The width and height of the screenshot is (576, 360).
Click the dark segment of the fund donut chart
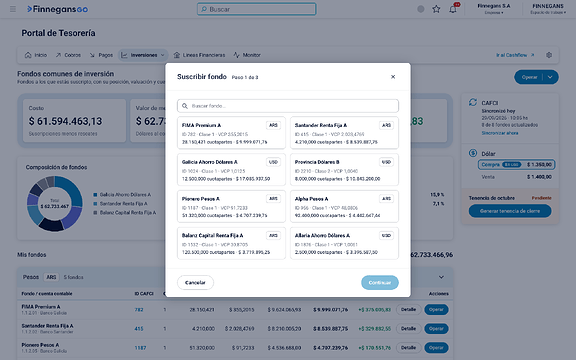point(51,225)
